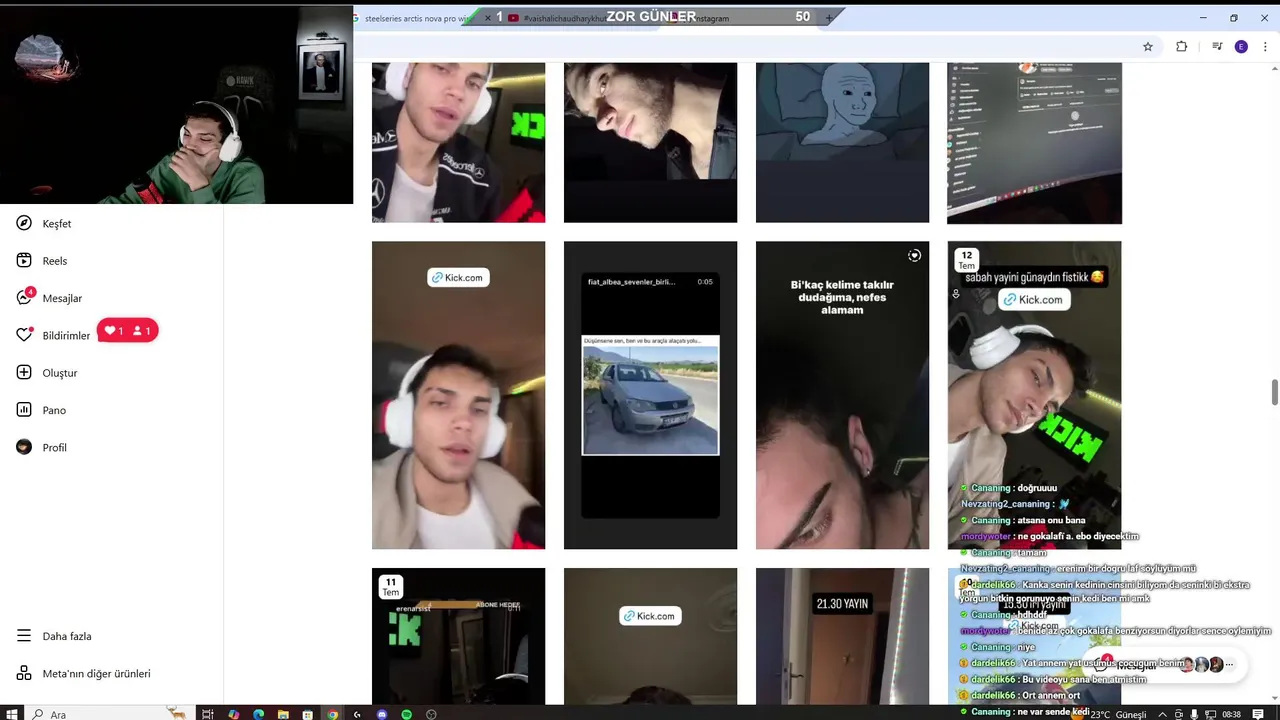Open Keşfet in the Instagram sidebar
Screen dimensions: 1280x720
(44, 223)
